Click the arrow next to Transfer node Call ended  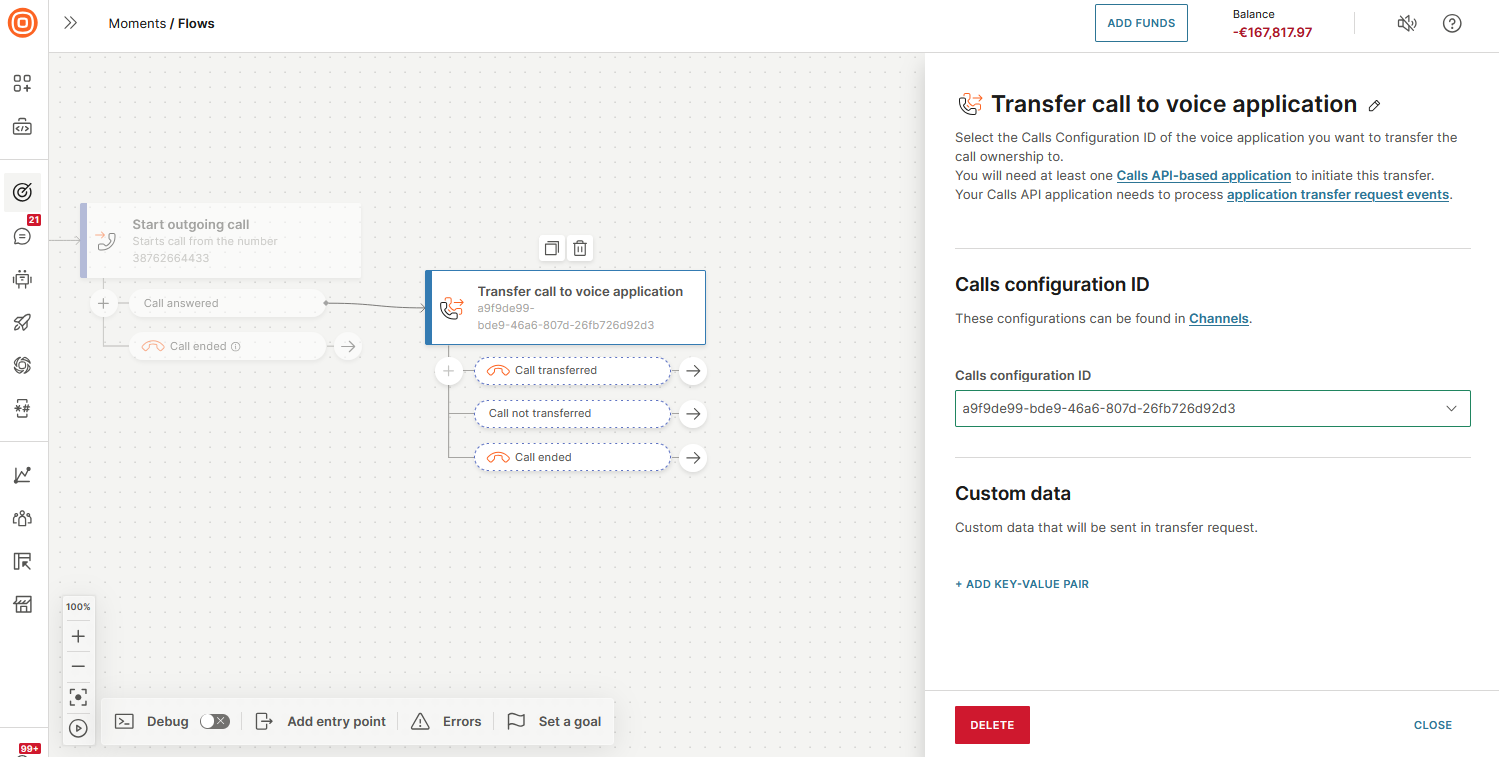click(692, 458)
